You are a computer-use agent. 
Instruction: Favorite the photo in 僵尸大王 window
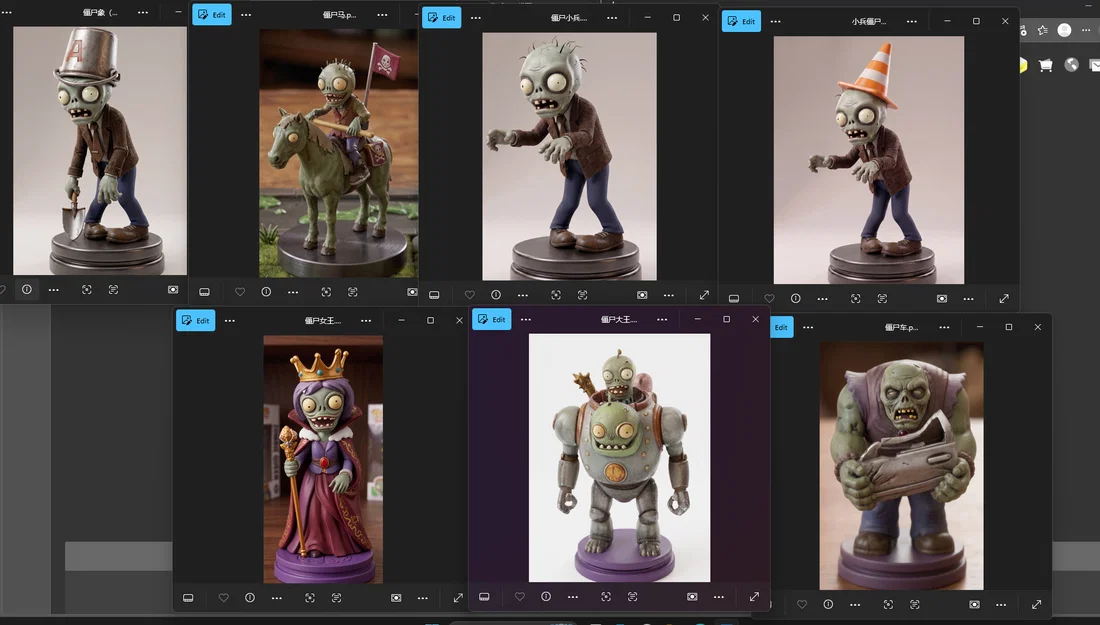519,597
